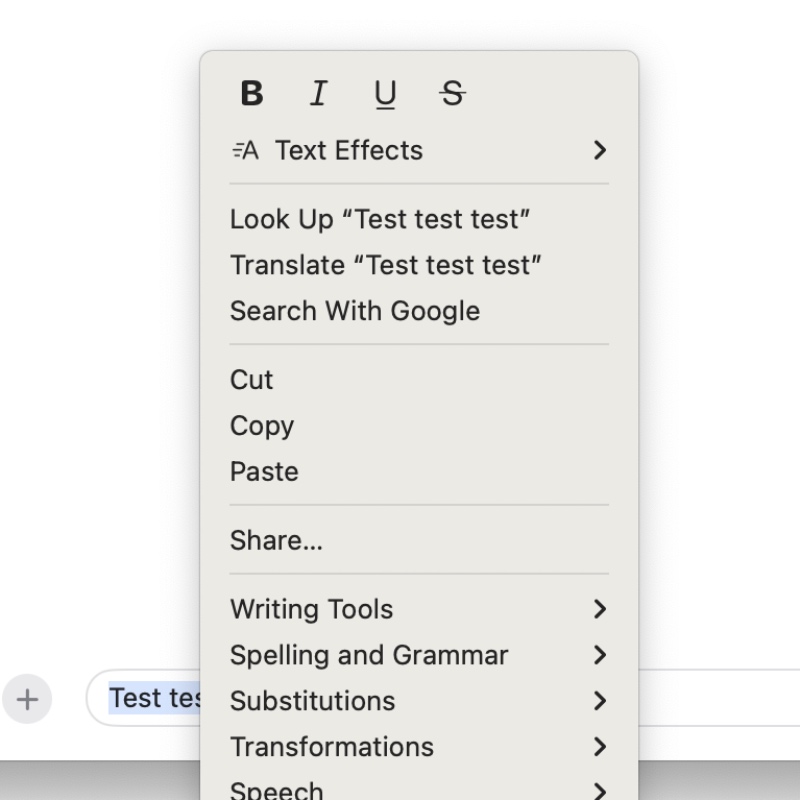800x800 pixels.
Task: Select Cut from the context menu
Action: 252,380
